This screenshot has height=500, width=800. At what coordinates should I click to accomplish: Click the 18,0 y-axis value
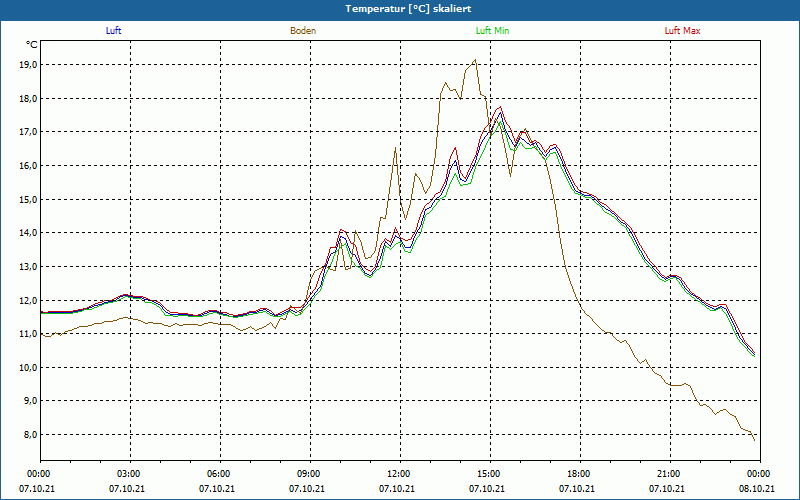(x=28, y=98)
